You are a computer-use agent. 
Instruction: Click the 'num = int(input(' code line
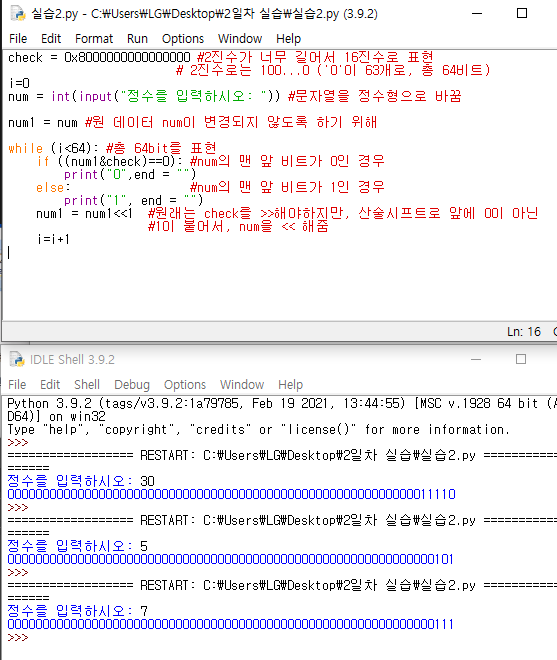click(235, 96)
